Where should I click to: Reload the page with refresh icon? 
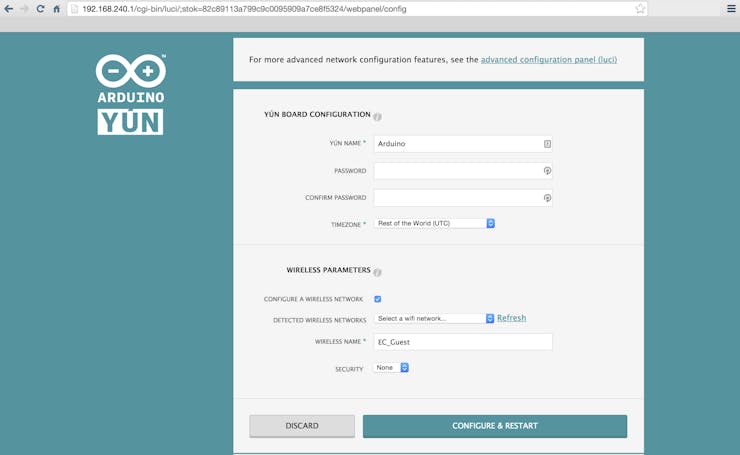pos(41,8)
